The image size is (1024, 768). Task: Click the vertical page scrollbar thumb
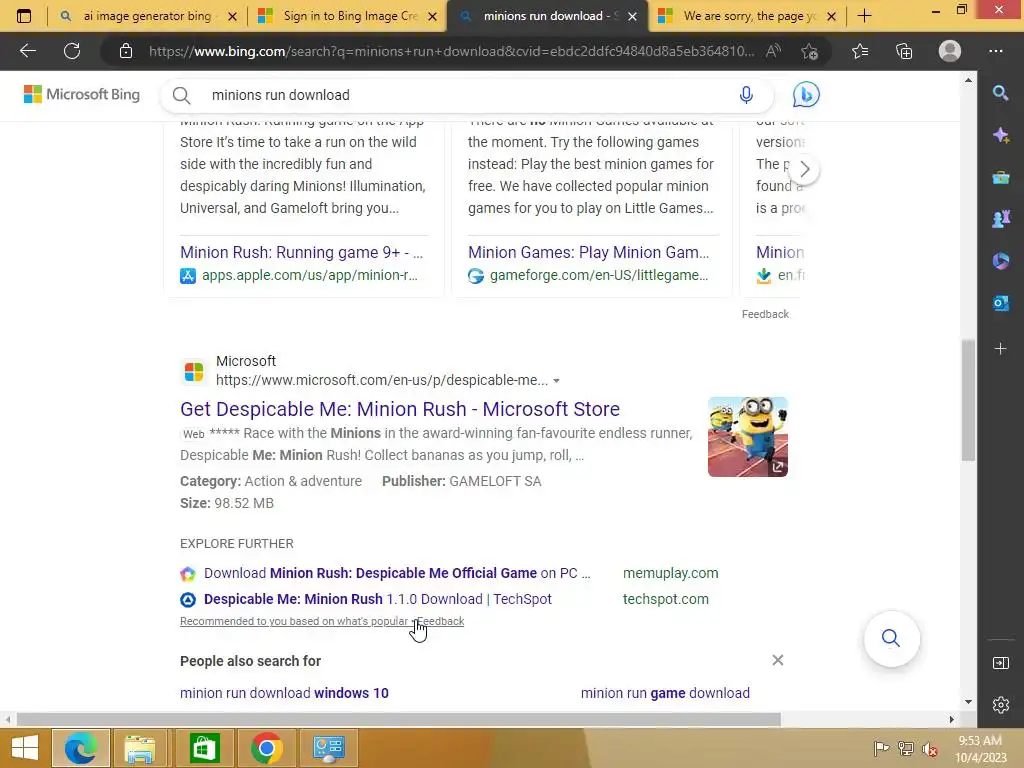tap(968, 400)
